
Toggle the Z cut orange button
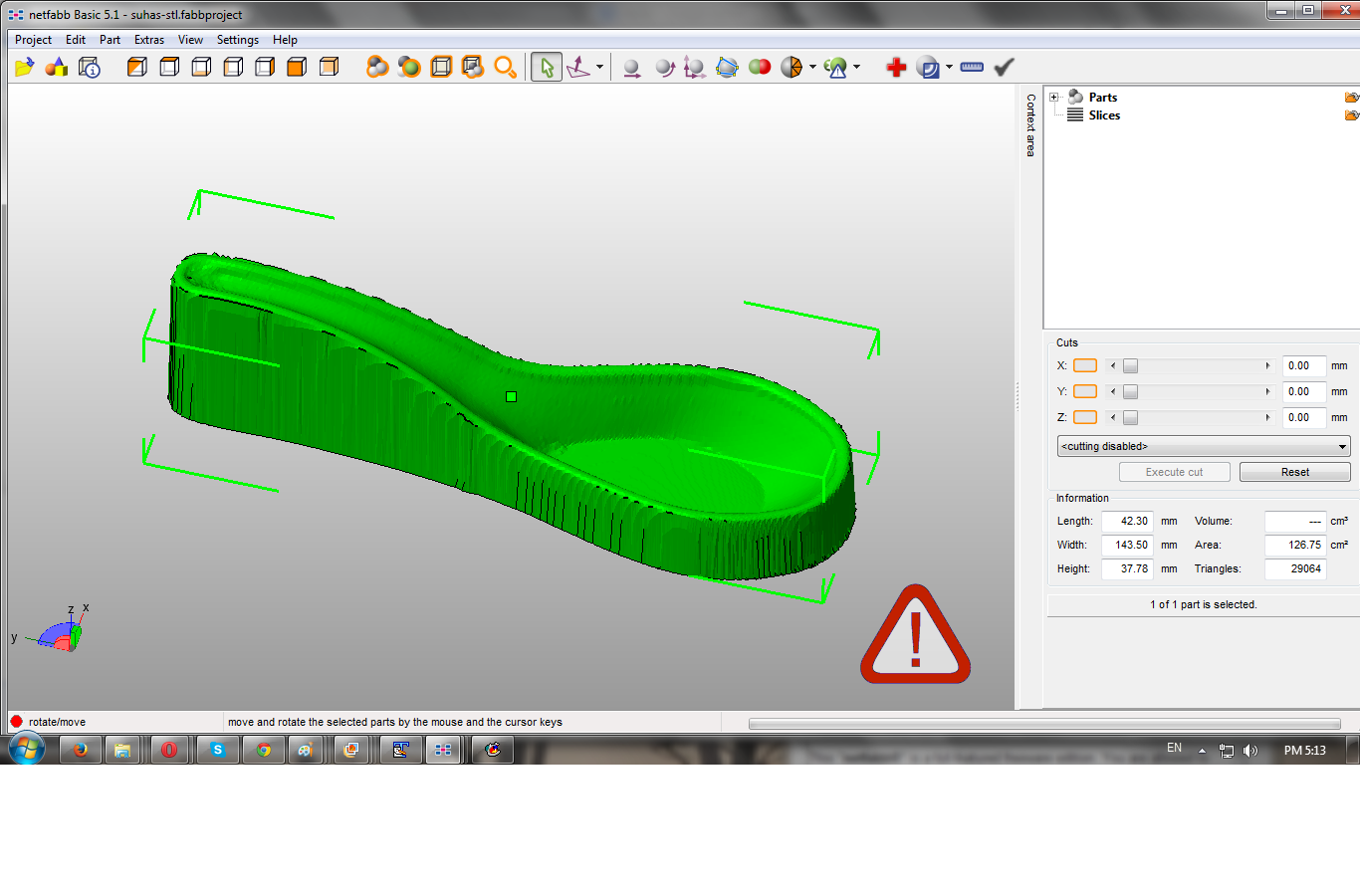(1085, 418)
